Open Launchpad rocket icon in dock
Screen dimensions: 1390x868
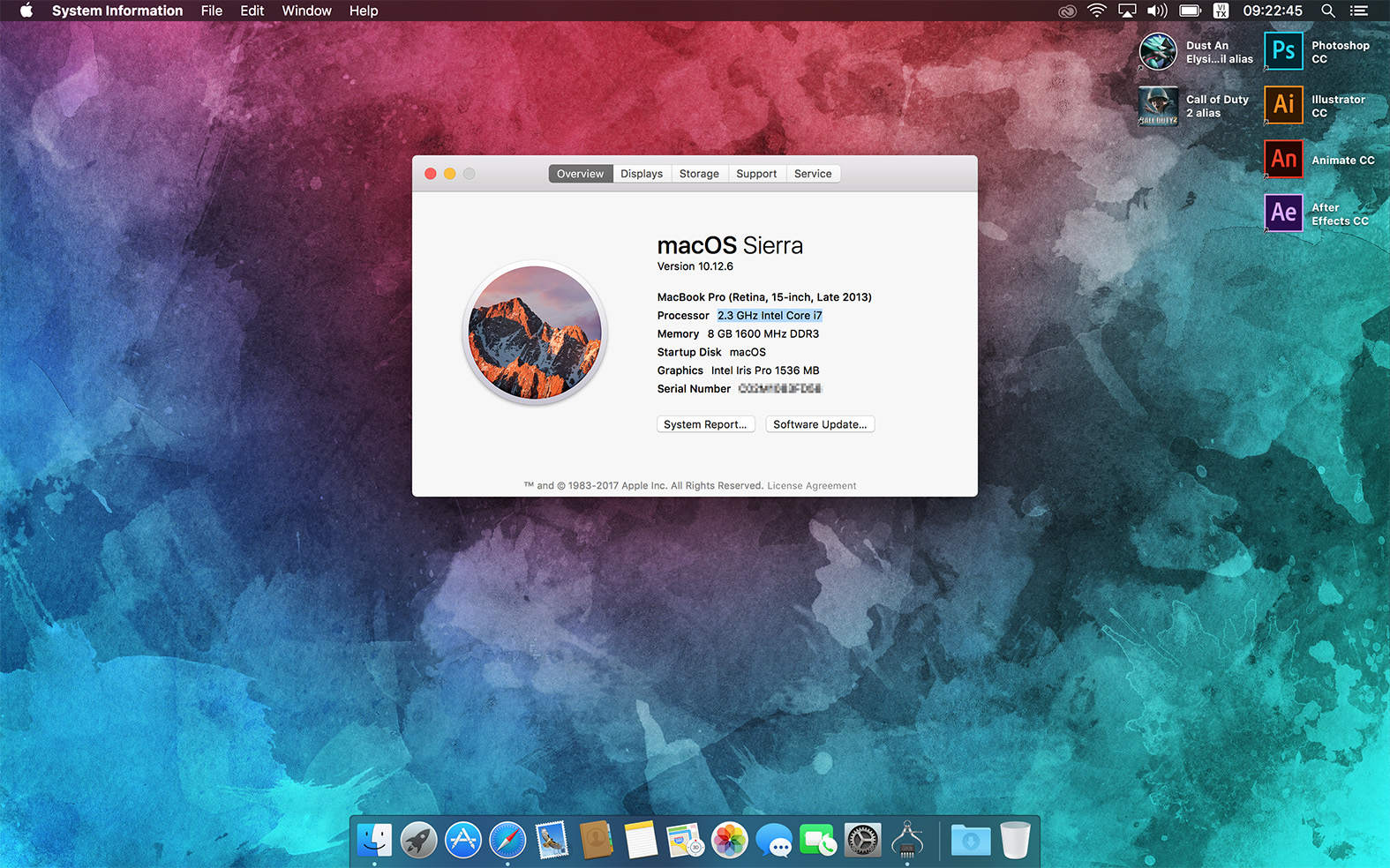[418, 840]
